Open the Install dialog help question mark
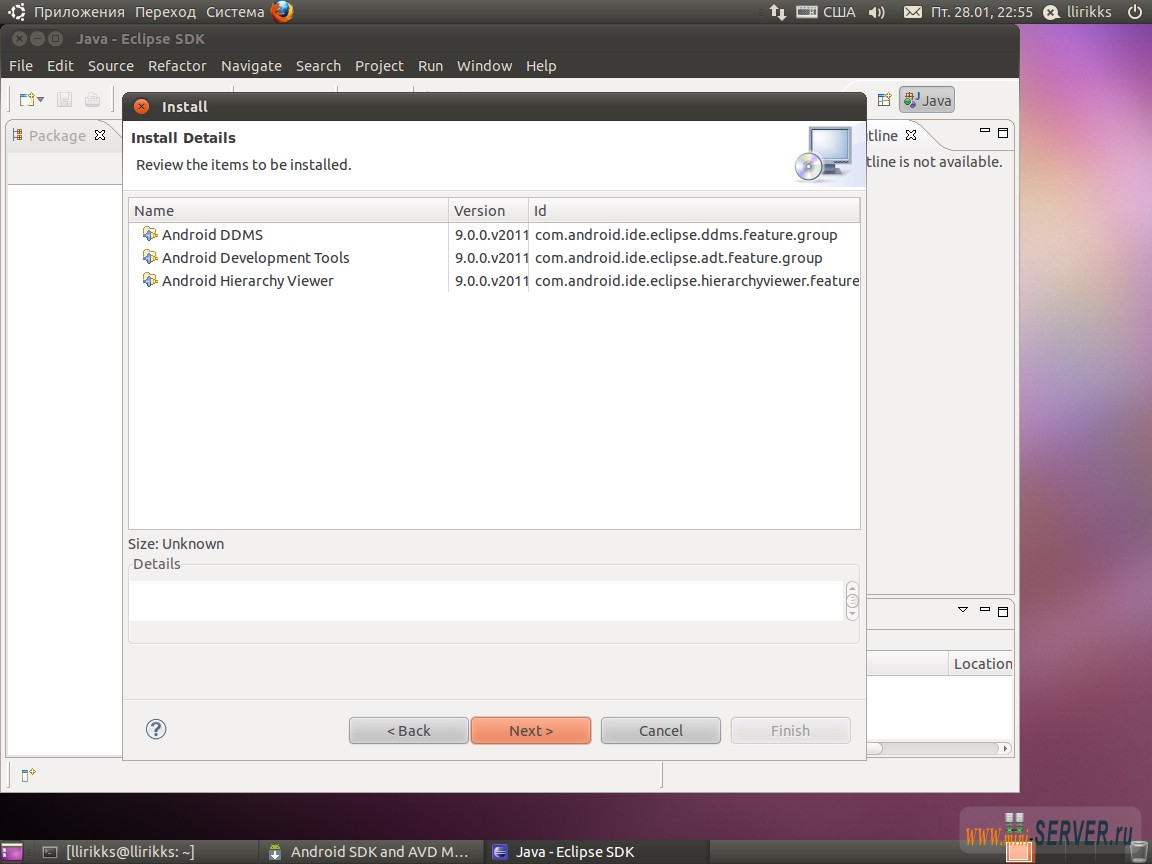Viewport: 1152px width, 864px height. click(x=156, y=729)
